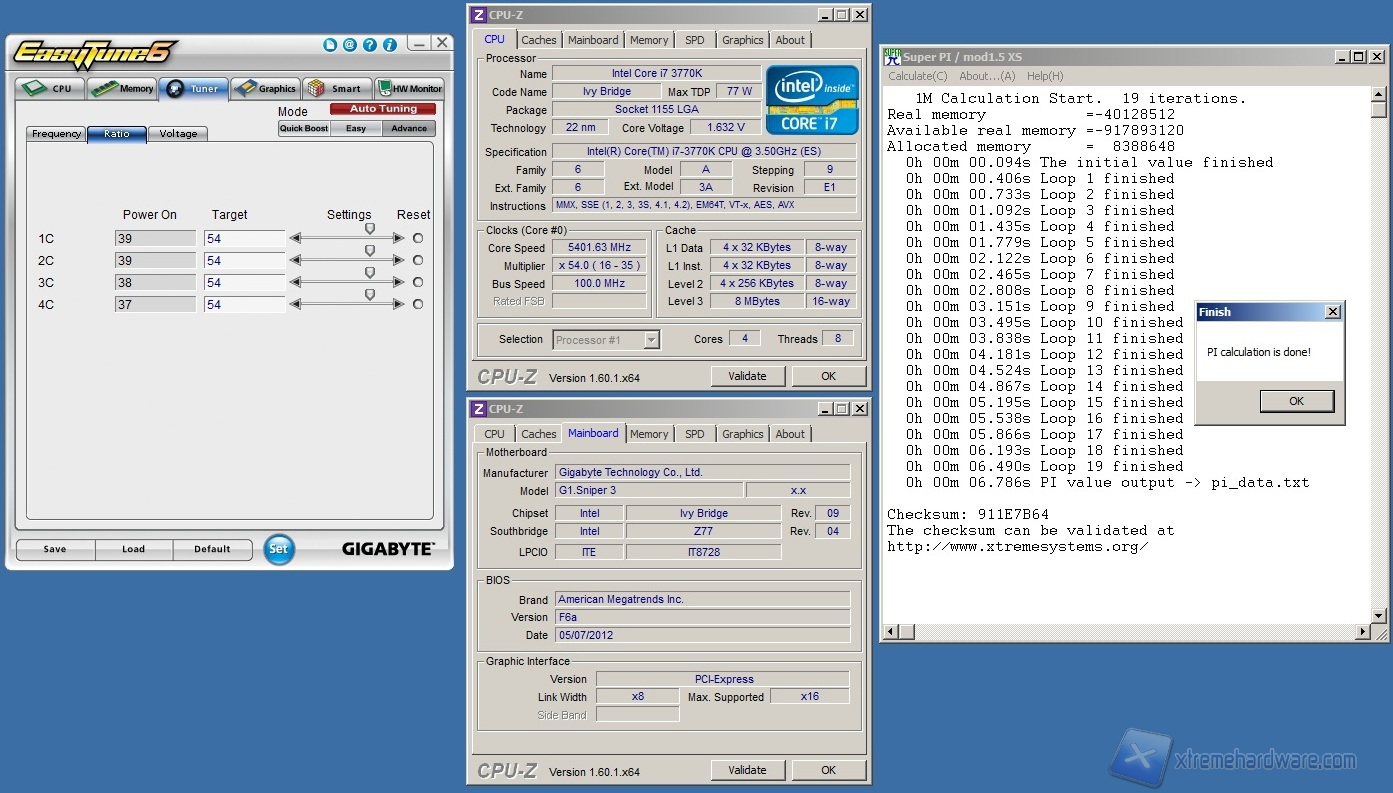1393x793 pixels.
Task: Toggle the Reset radio button for 4C
Action: point(417,304)
